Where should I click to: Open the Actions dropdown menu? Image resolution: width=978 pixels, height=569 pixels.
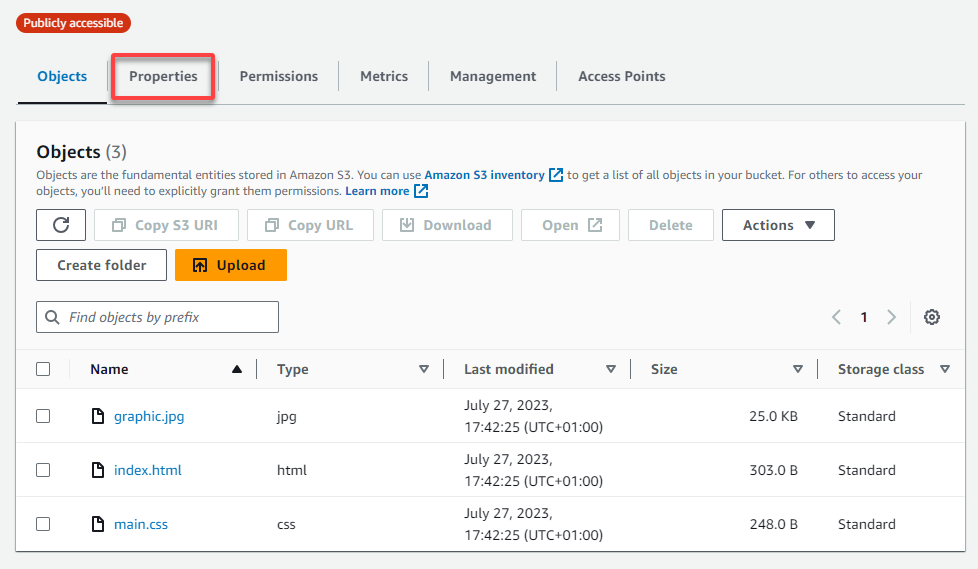[x=778, y=225]
